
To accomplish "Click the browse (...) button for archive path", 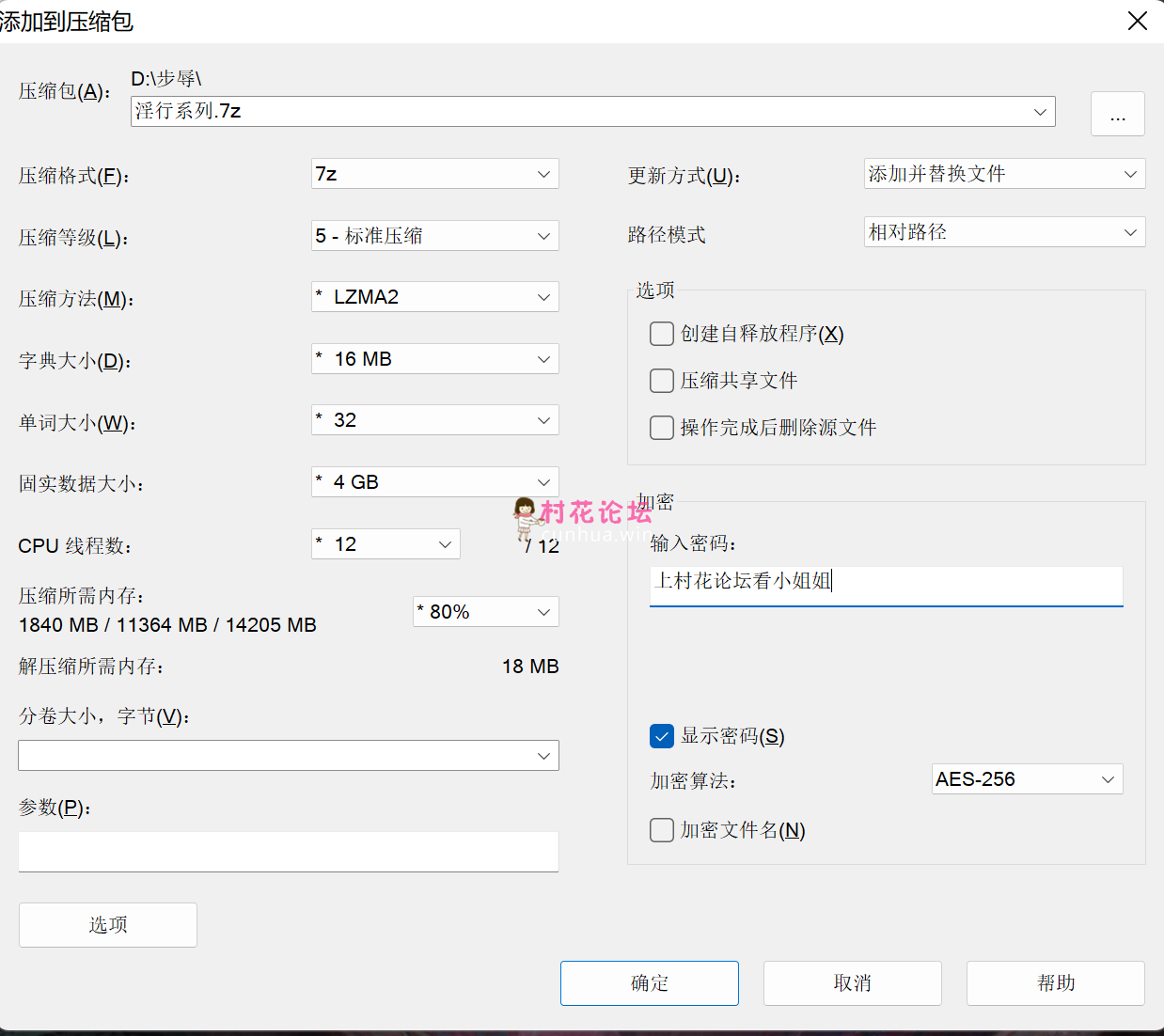I will click(1117, 114).
